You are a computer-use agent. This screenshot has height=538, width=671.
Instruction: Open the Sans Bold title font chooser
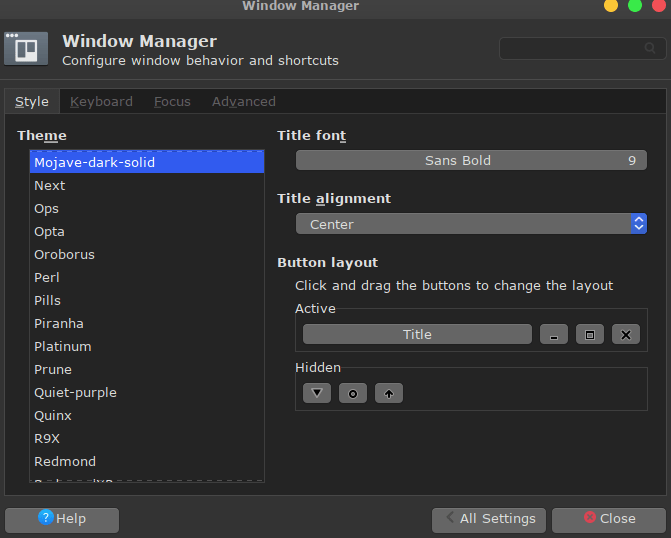(x=471, y=161)
